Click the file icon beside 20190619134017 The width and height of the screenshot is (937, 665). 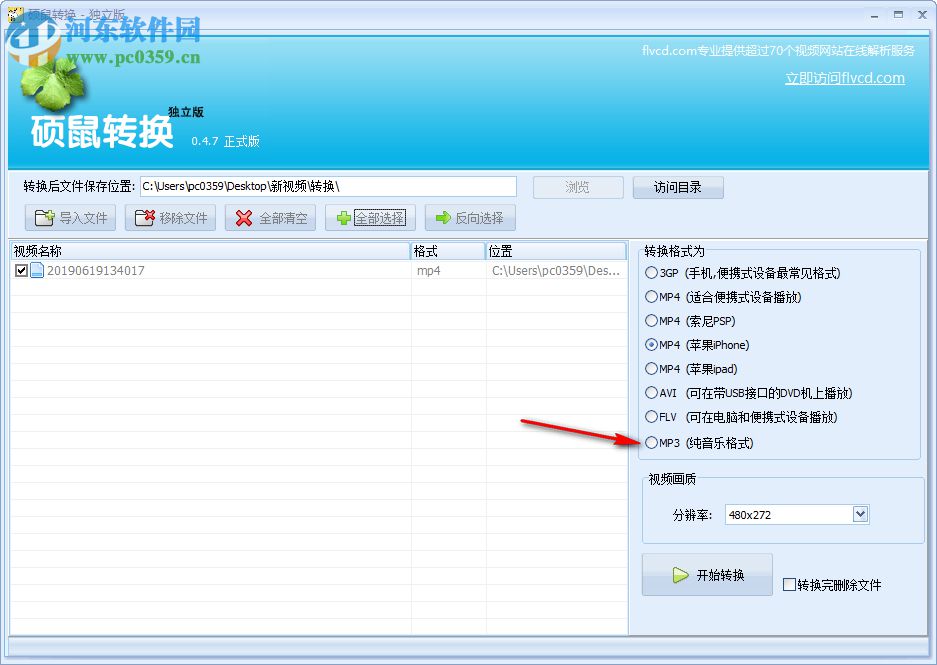coord(36,269)
